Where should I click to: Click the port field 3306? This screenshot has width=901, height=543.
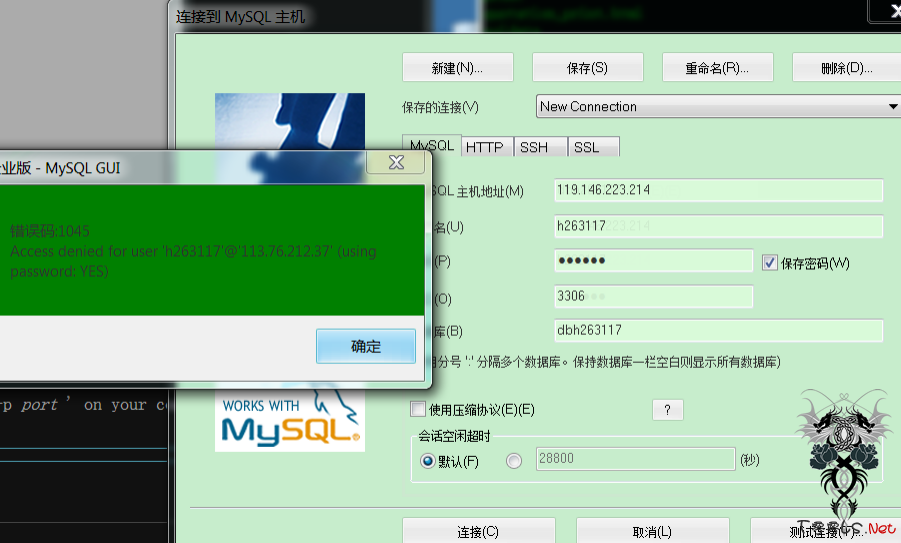tap(653, 296)
